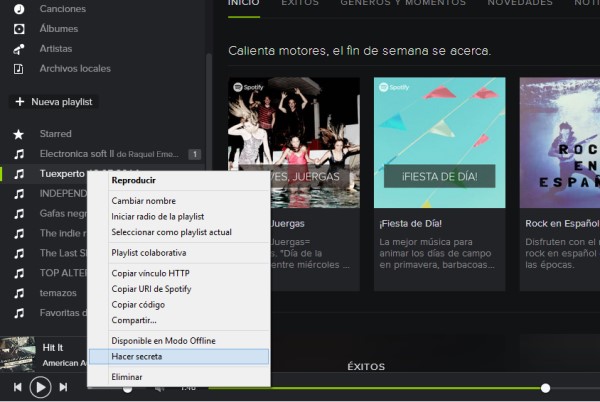Create a new playlist with Nueva playlist
Viewport: 600px width, 402px height.
[54, 102]
